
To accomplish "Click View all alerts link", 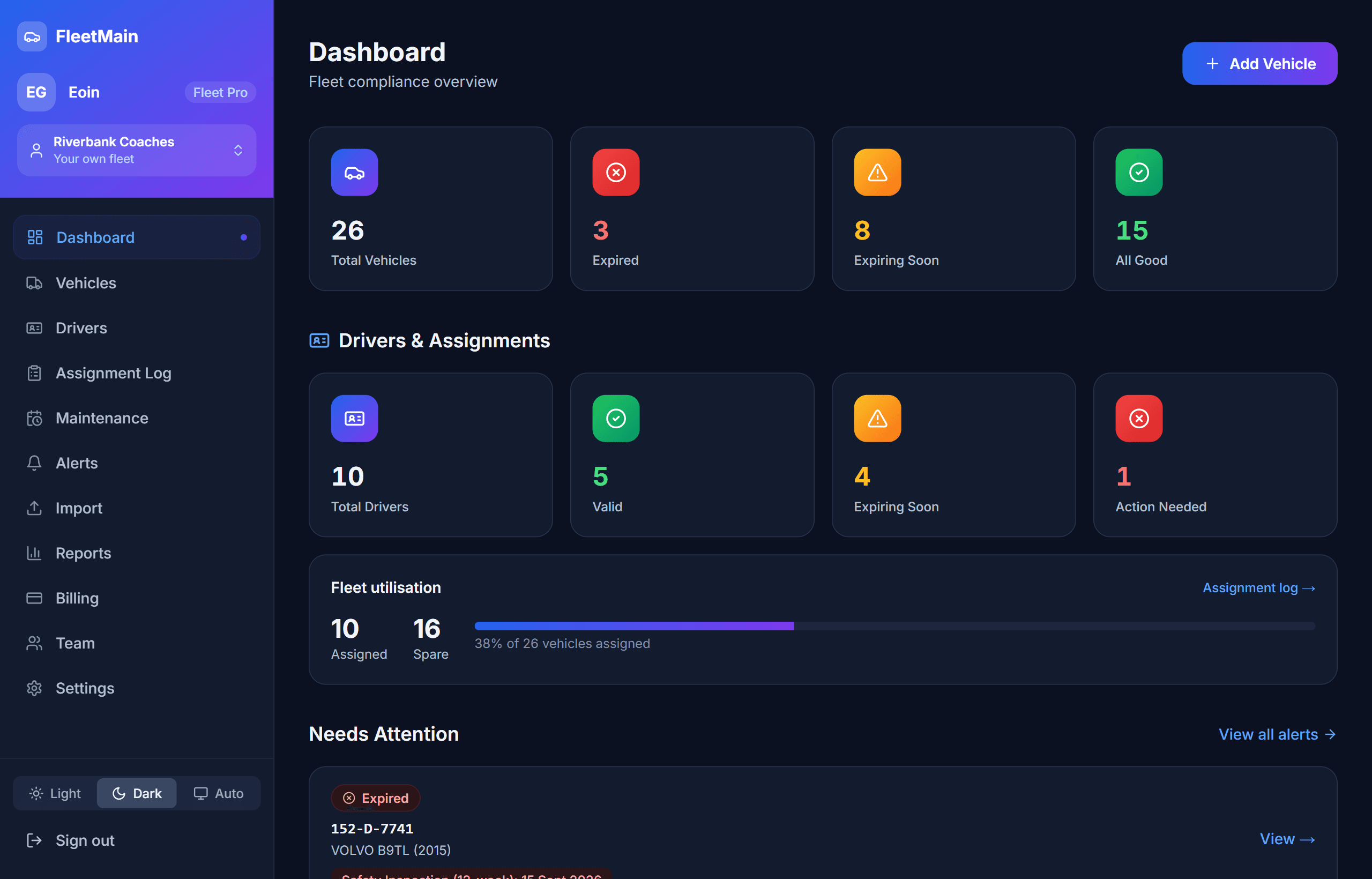I will point(1277,734).
